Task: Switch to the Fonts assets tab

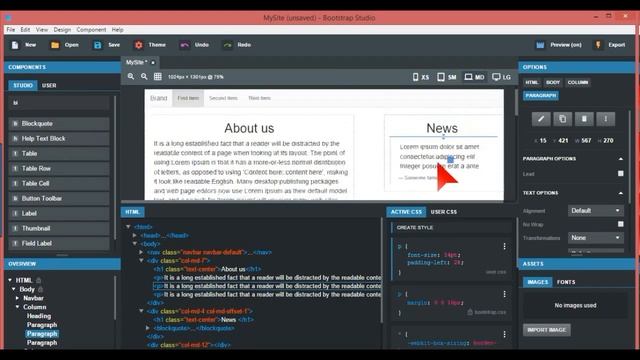Action: pyautogui.click(x=566, y=282)
